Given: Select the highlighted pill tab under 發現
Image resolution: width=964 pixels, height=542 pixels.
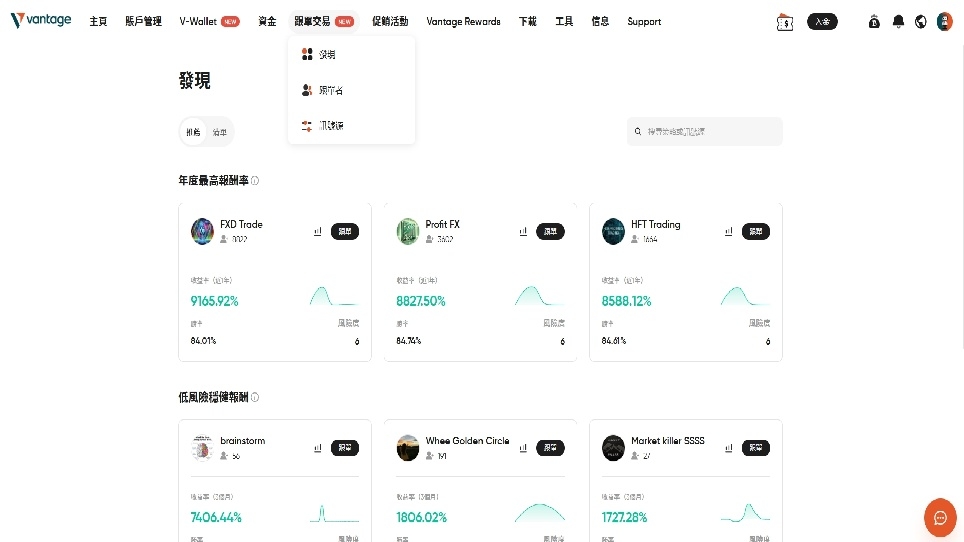Looking at the screenshot, I should point(193,132).
